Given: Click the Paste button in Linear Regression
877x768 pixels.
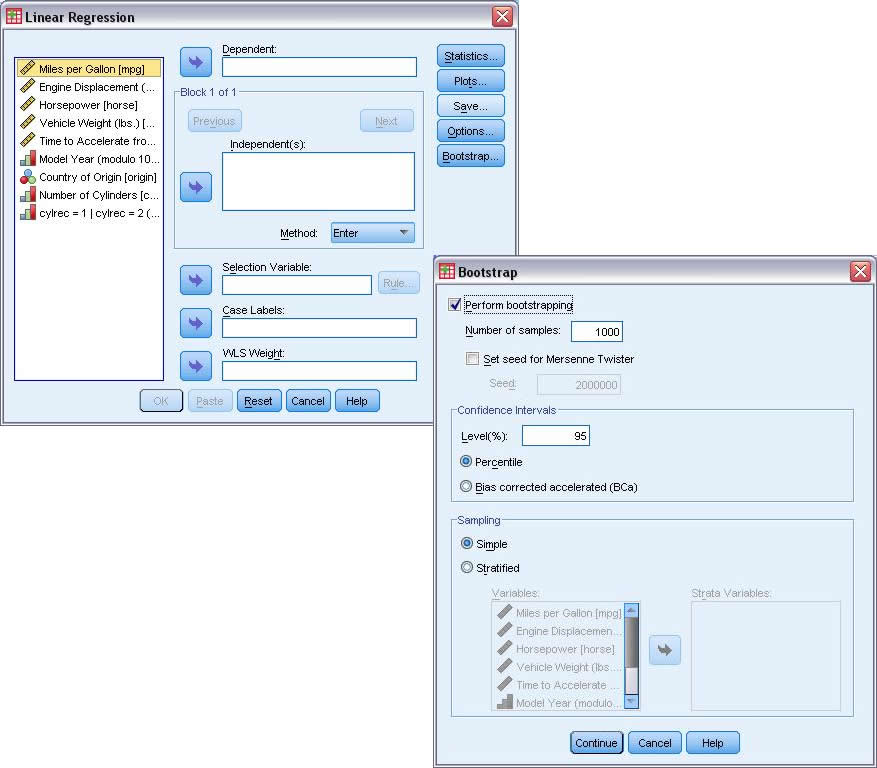Looking at the screenshot, I should point(210,401).
